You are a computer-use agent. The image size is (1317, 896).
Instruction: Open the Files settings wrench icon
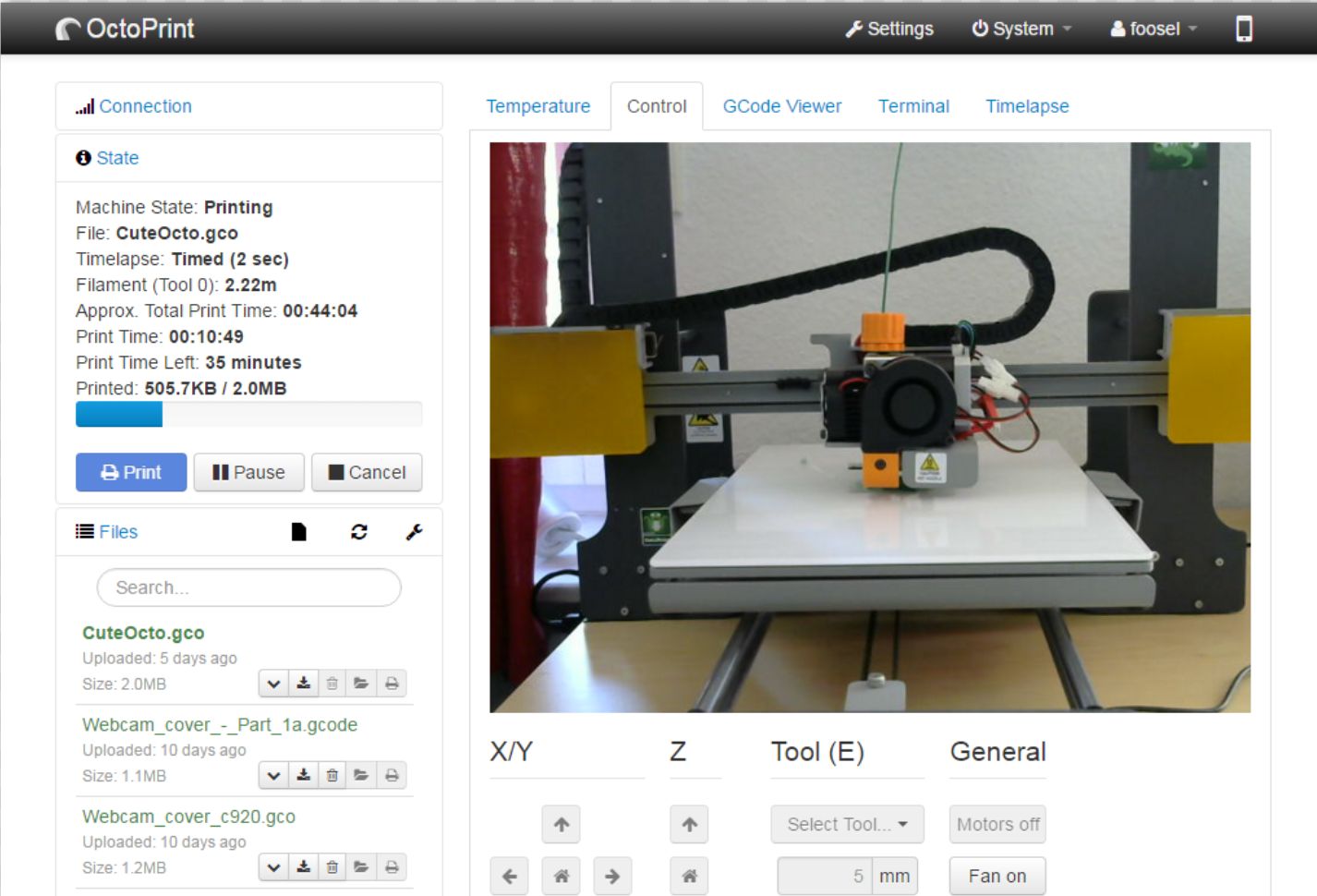click(415, 532)
